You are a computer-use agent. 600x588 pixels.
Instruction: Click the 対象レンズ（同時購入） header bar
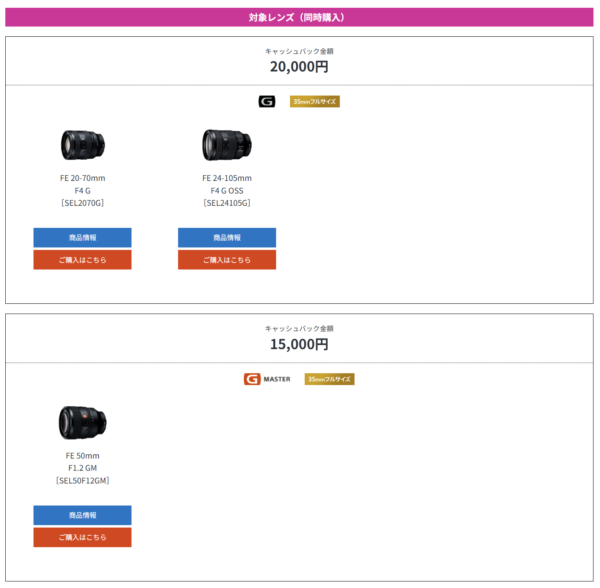tap(299, 17)
